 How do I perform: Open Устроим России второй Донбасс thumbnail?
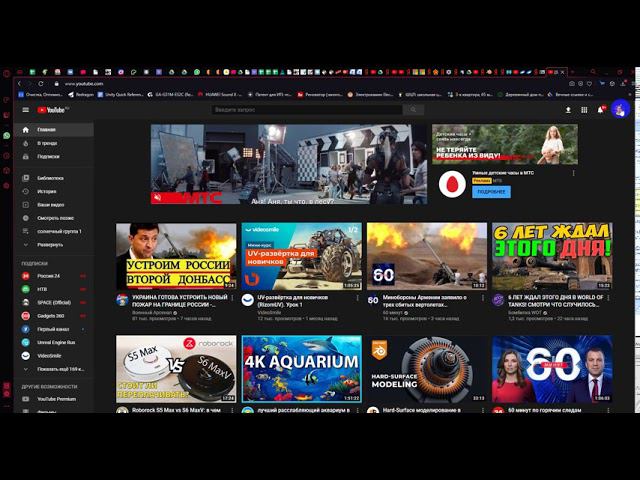click(176, 256)
